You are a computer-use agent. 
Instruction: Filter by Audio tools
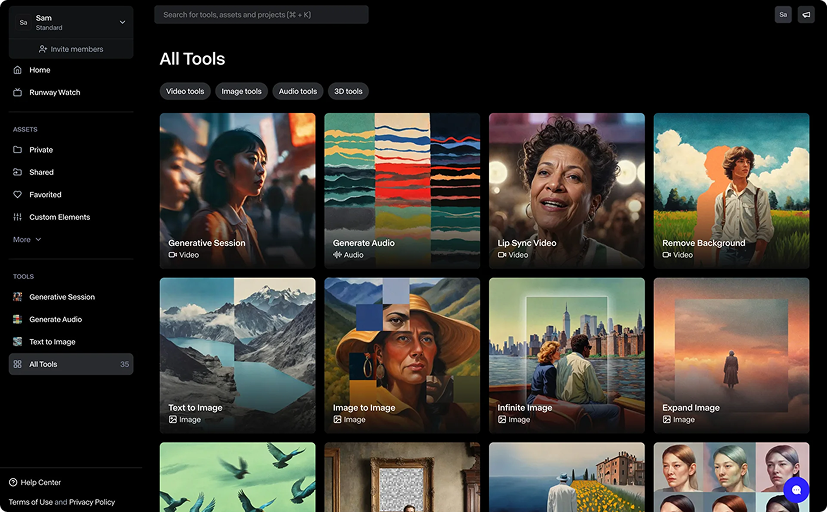297,91
